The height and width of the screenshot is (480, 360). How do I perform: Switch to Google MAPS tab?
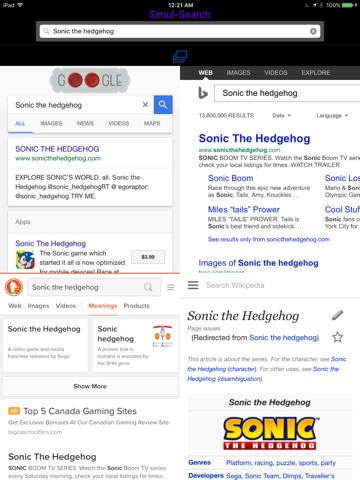(x=152, y=123)
